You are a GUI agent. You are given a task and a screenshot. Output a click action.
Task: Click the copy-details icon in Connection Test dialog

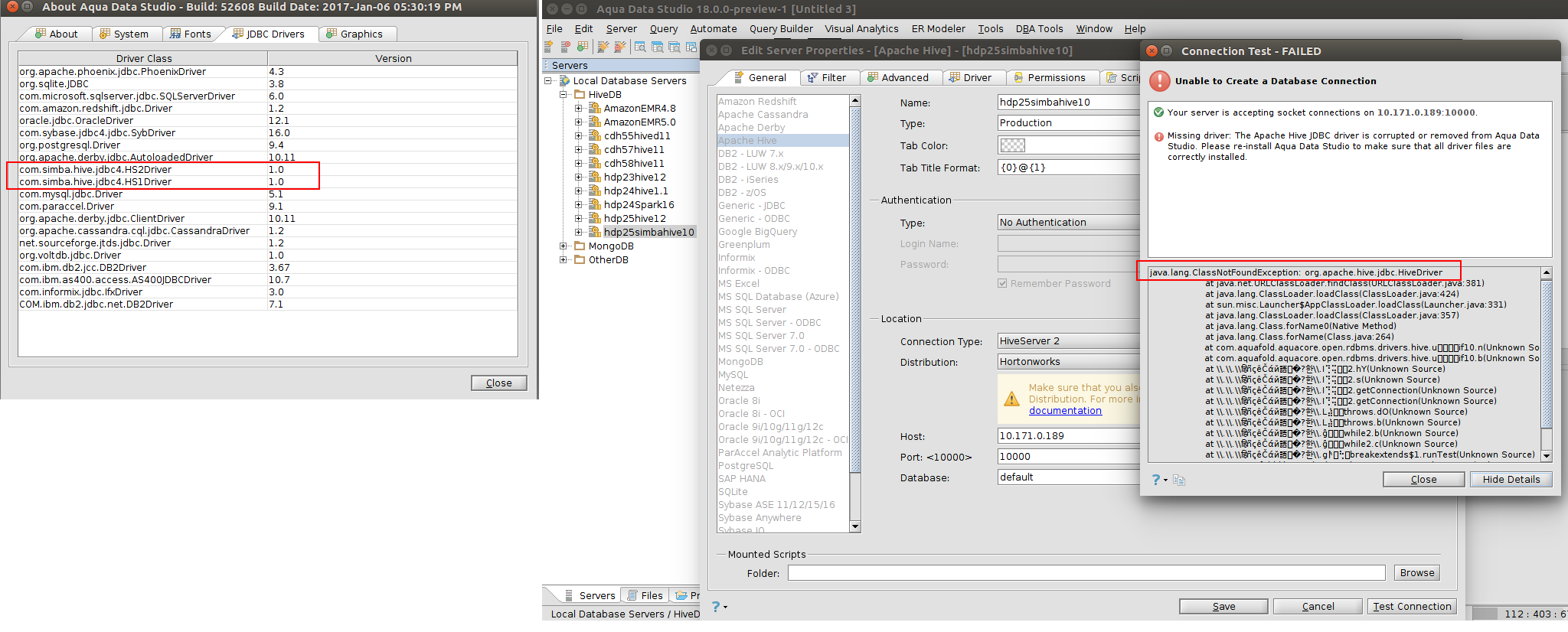pyautogui.click(x=1179, y=481)
